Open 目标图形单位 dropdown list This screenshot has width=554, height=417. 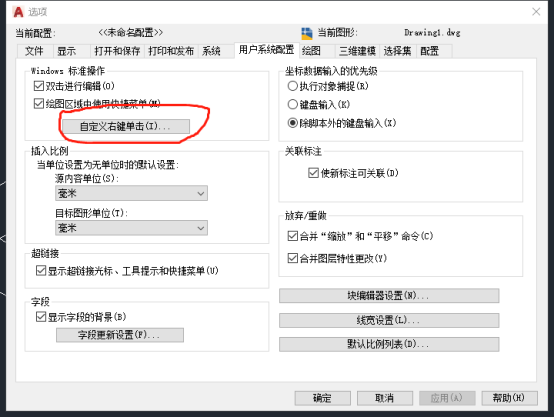pos(131,228)
